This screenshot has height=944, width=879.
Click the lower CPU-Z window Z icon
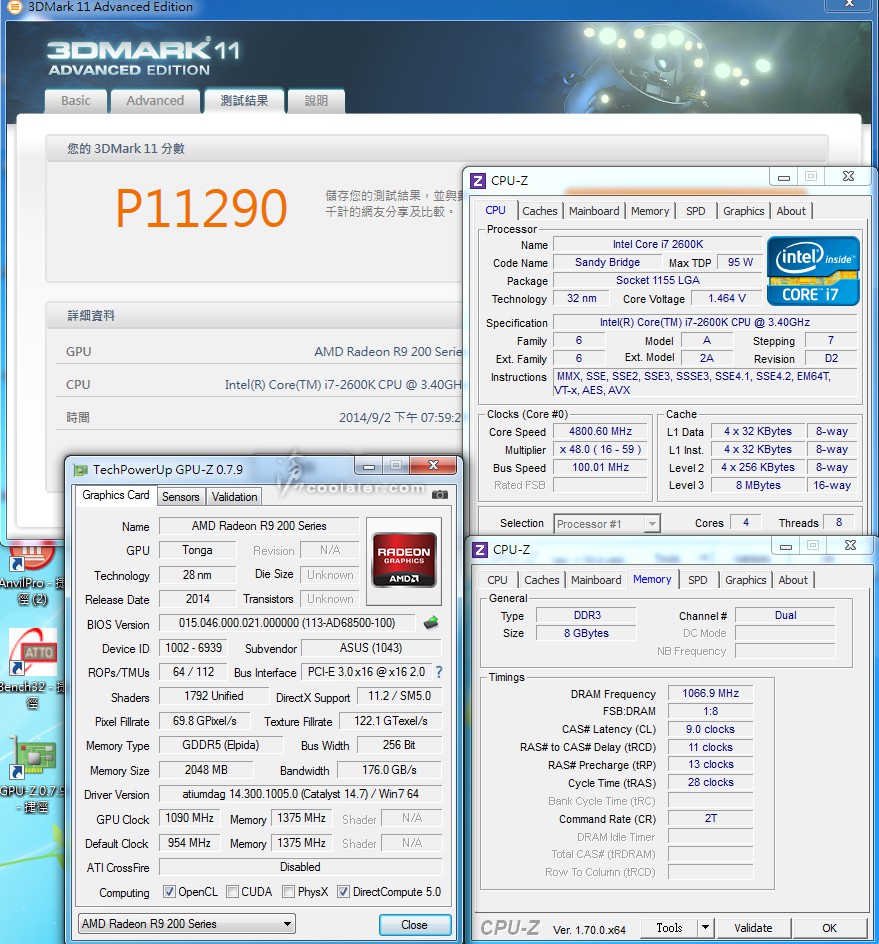[480, 550]
